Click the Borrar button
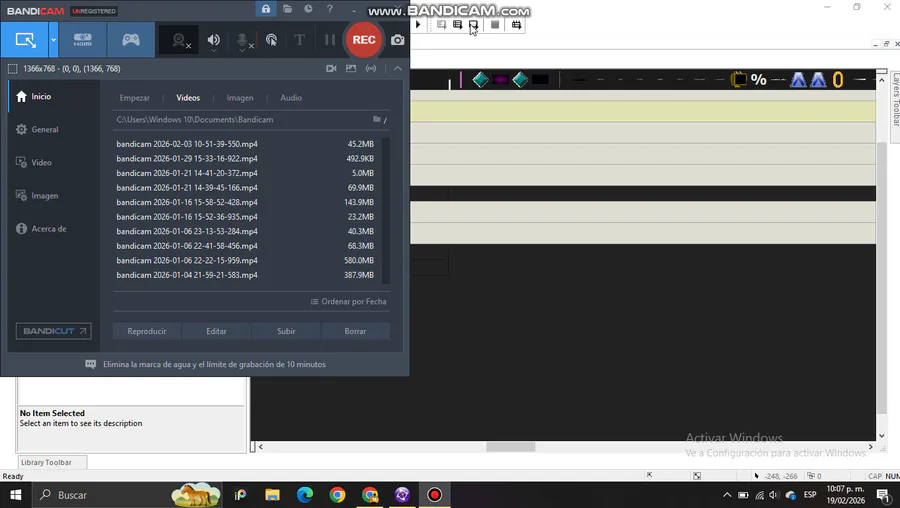The image size is (900, 508). 355,331
